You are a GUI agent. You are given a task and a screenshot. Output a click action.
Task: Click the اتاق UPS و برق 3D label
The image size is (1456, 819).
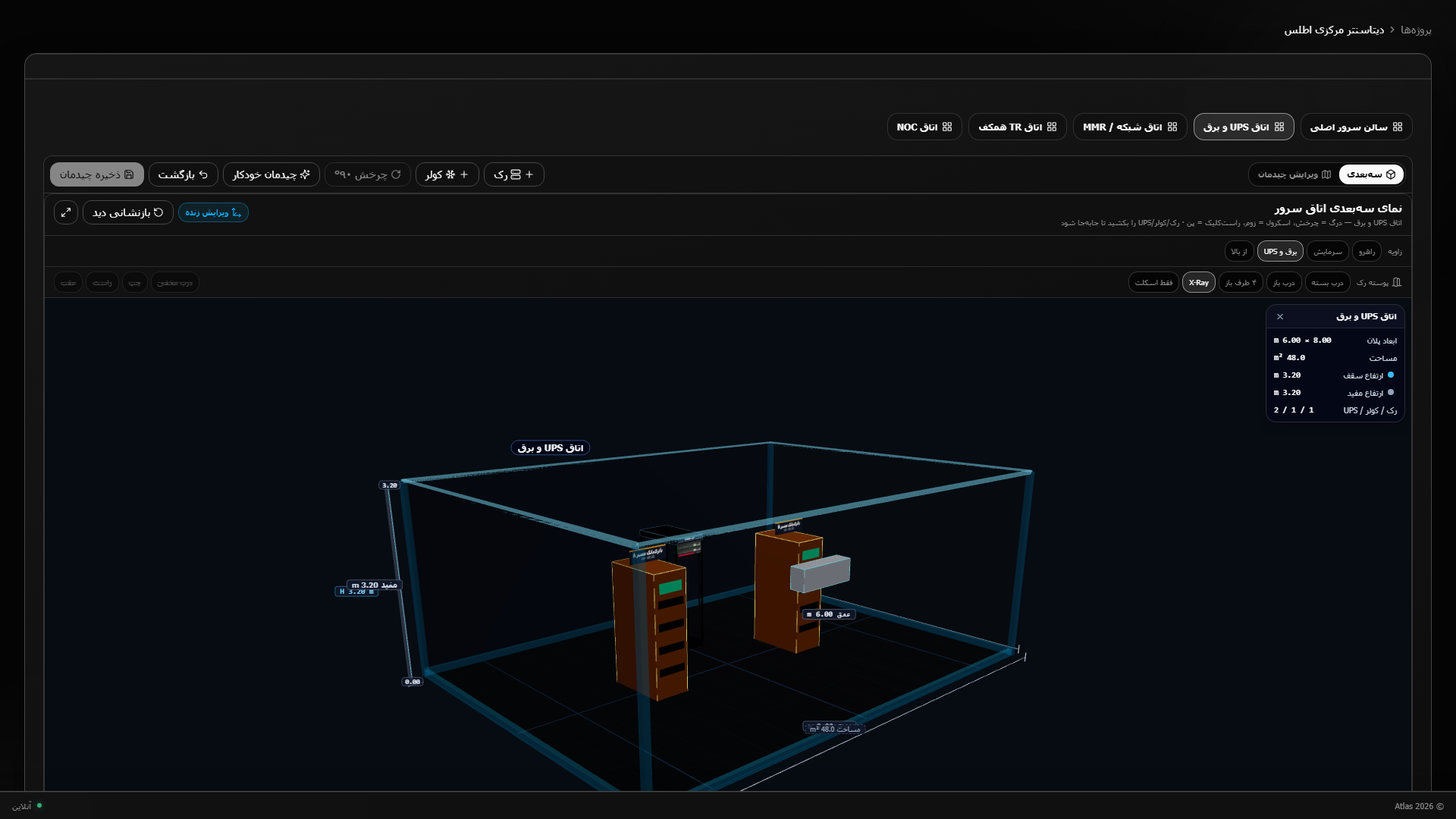pyautogui.click(x=551, y=447)
